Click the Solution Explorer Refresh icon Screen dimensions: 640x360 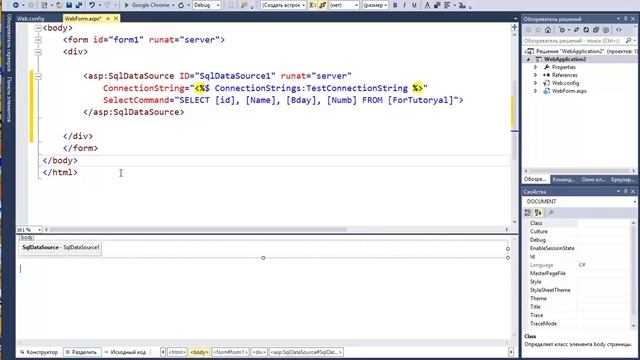pyautogui.click(x=586, y=30)
